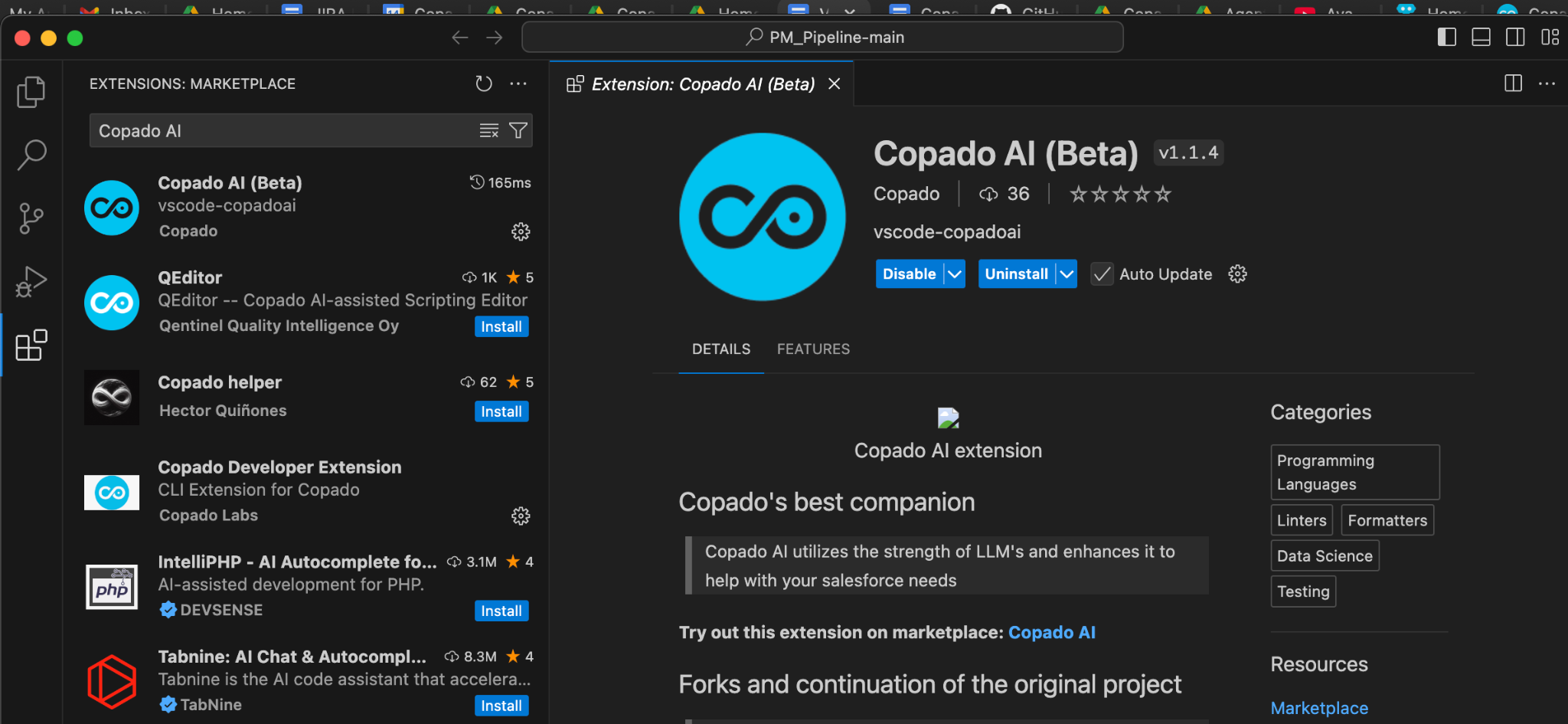Expand the Disable button dropdown arrow

click(x=955, y=274)
